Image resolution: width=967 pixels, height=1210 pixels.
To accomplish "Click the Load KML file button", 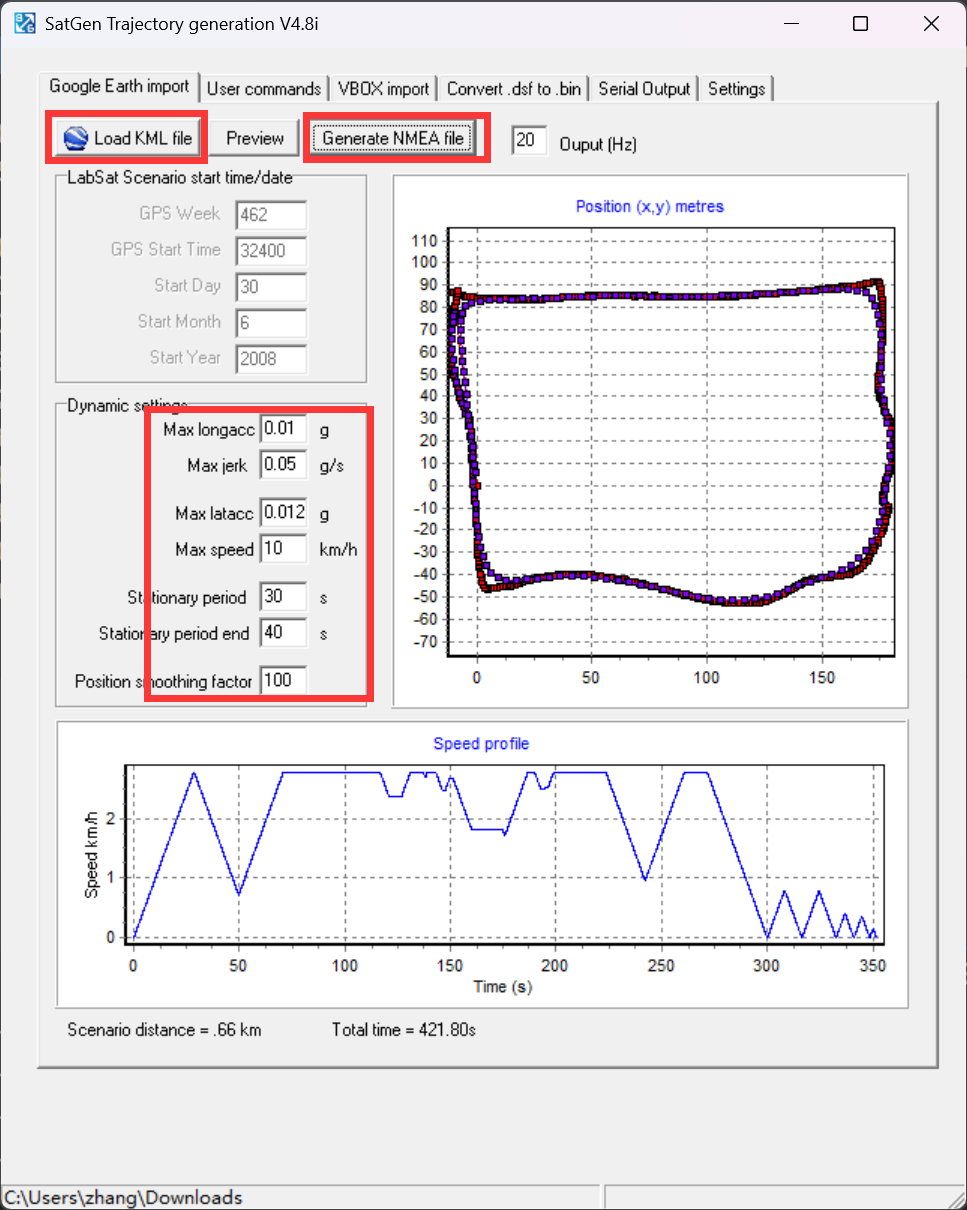I will tap(127, 138).
